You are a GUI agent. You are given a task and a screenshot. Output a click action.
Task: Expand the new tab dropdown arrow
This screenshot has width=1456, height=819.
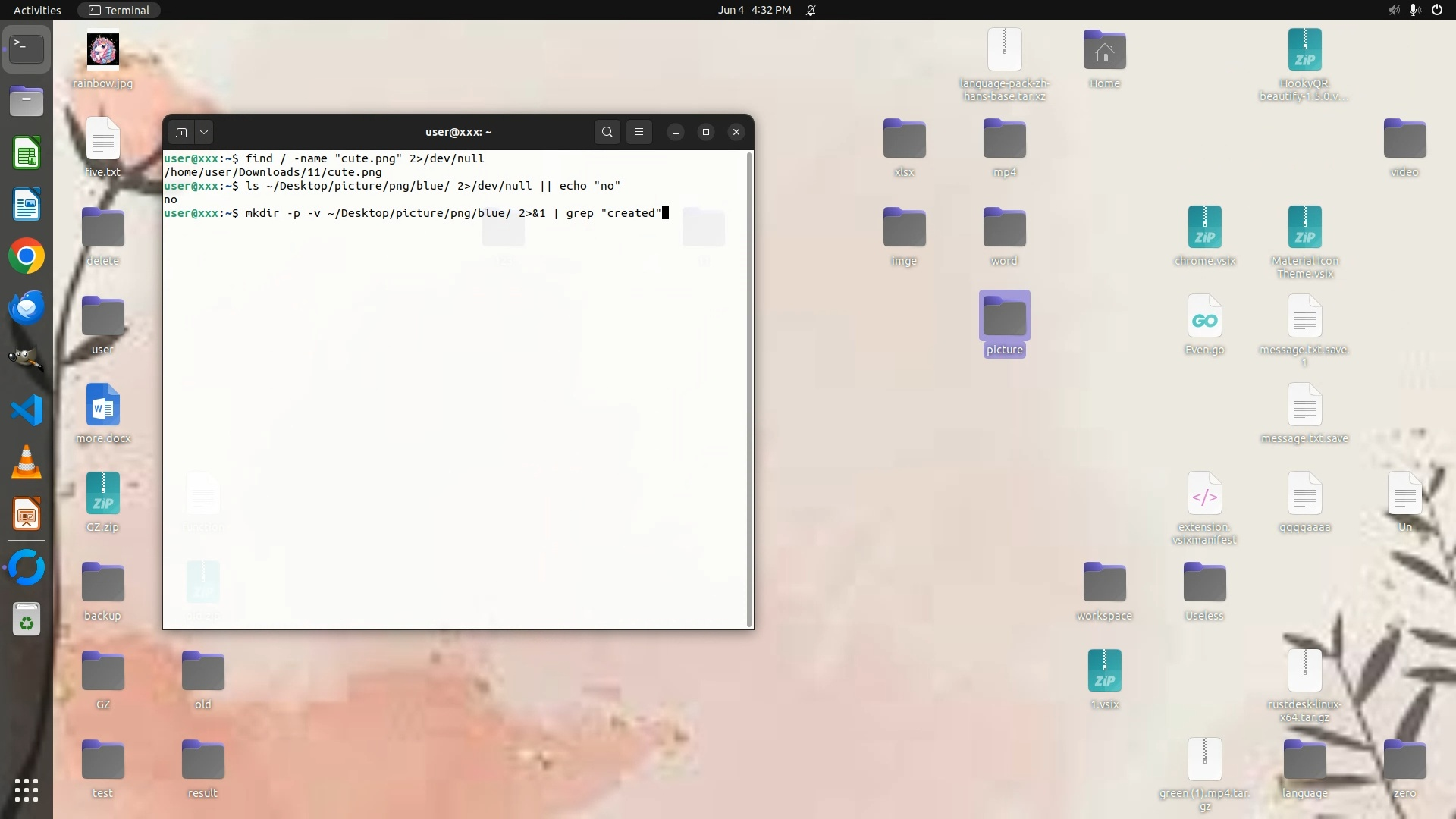tap(204, 132)
